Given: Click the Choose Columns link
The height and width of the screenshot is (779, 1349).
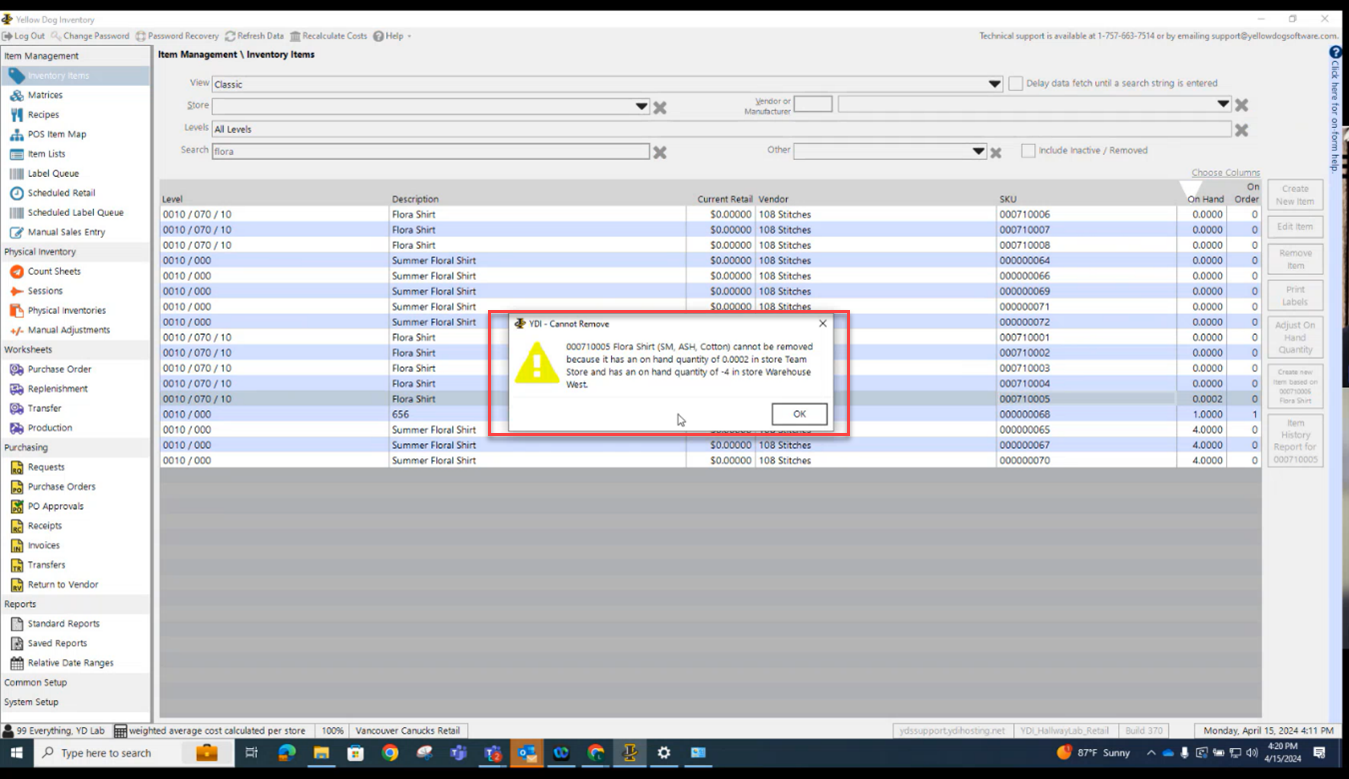Looking at the screenshot, I should click(1225, 173).
